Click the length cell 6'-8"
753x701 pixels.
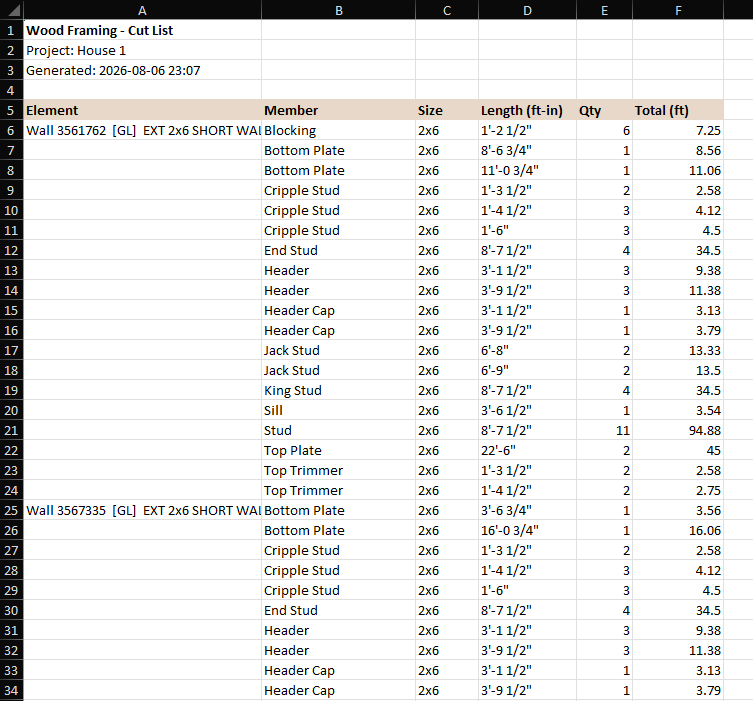[527, 350]
